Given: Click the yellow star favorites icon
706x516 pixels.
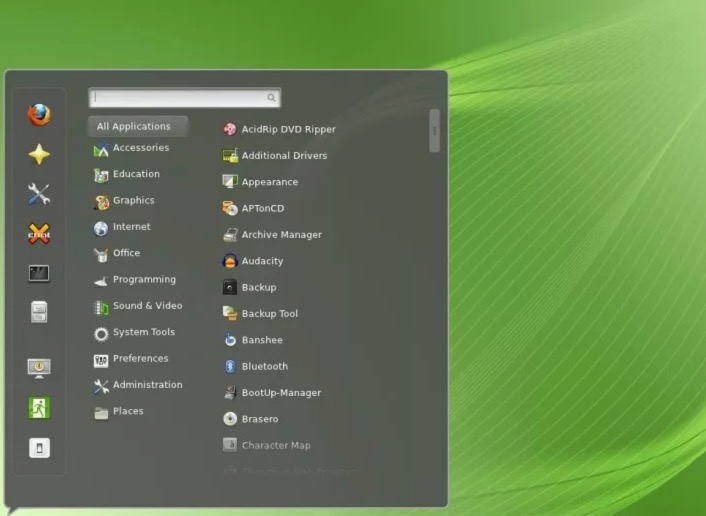Looking at the screenshot, I should (x=39, y=154).
